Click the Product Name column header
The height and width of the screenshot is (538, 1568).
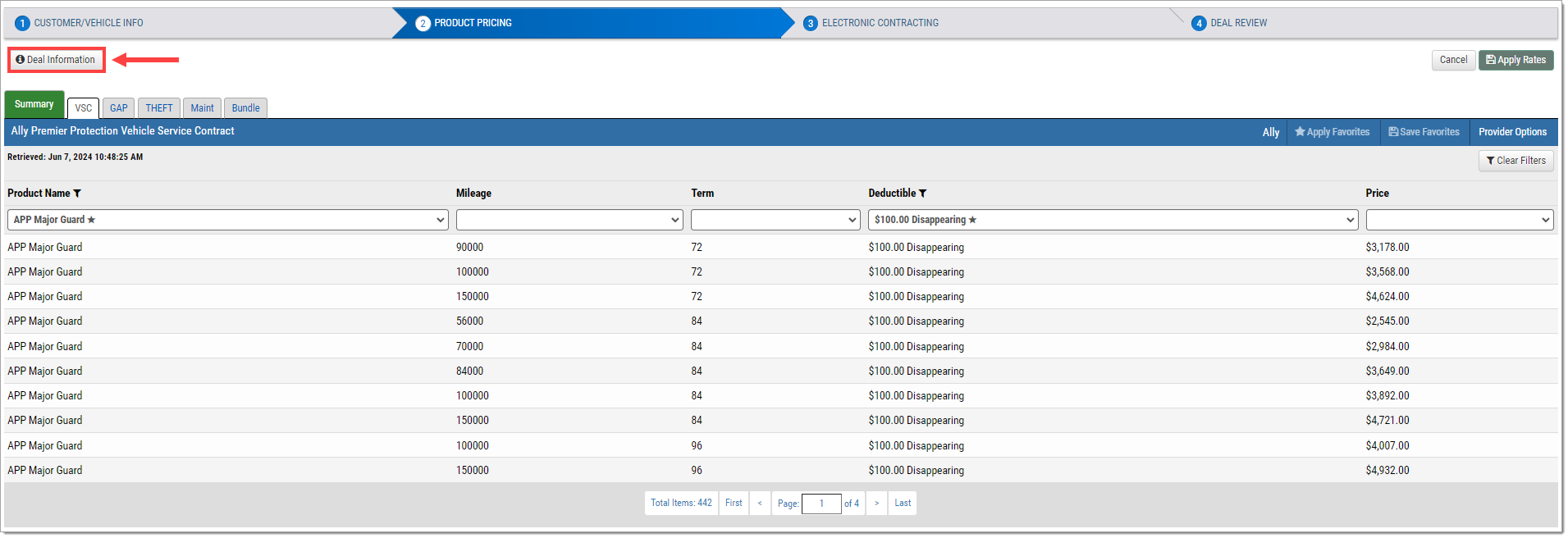[x=39, y=194]
